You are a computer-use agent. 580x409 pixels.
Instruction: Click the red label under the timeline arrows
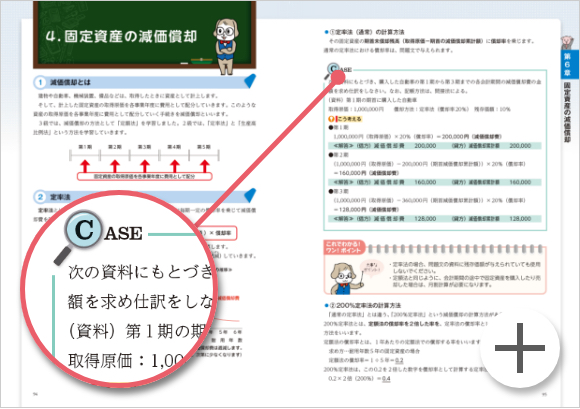[145, 176]
